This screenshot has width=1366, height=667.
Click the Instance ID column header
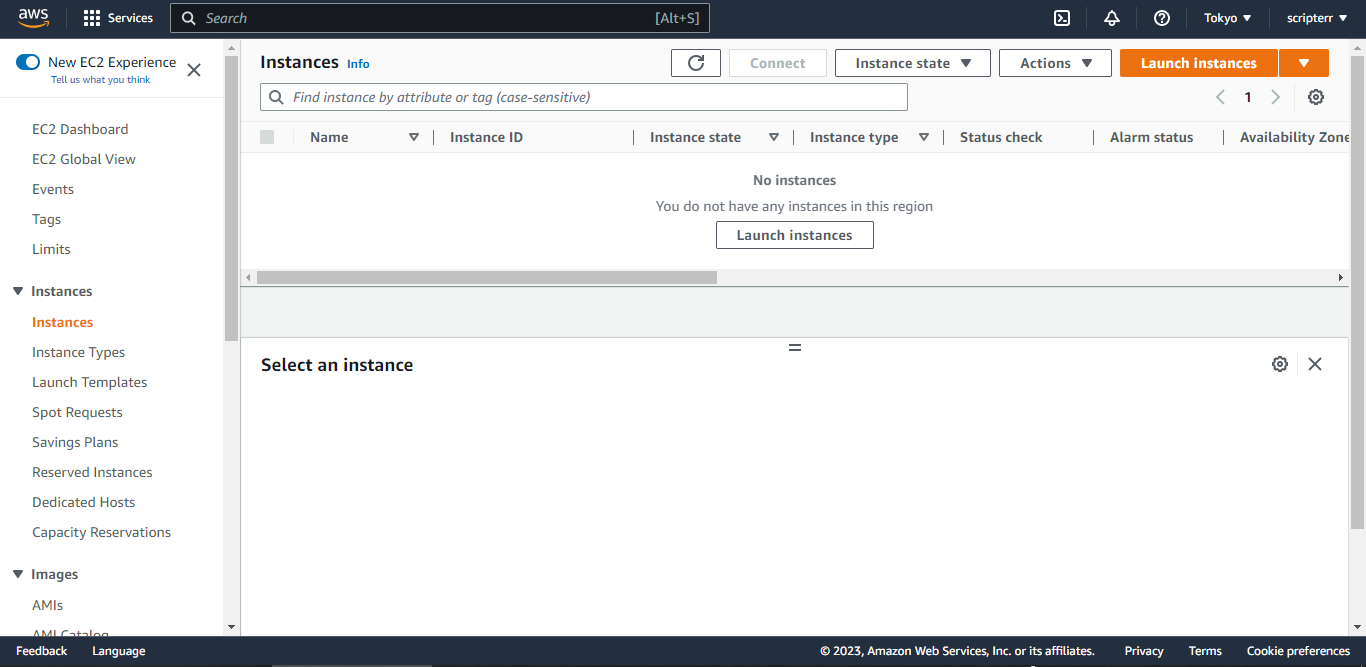click(486, 137)
